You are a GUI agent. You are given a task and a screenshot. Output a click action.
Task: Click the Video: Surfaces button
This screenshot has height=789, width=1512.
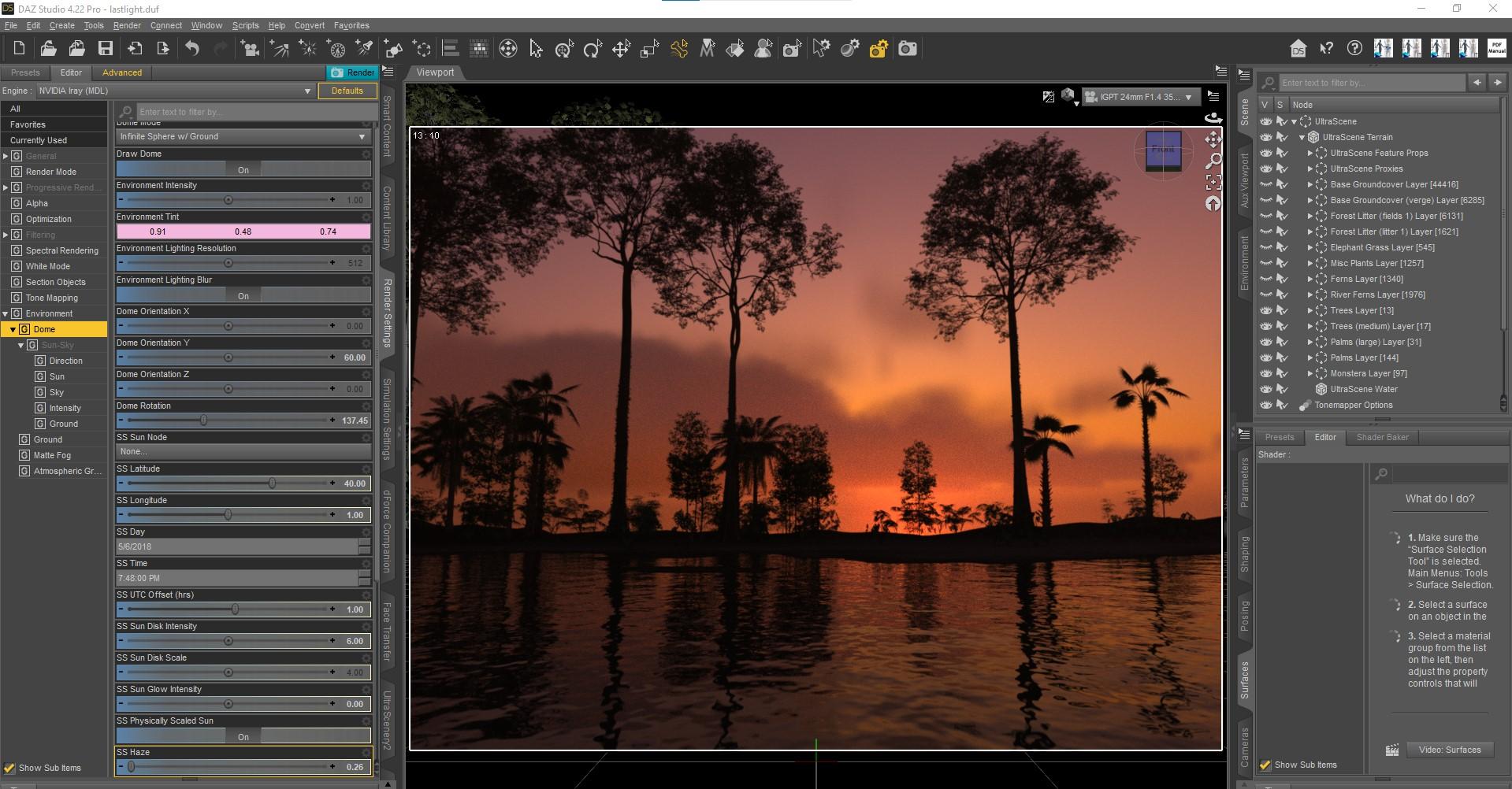[1449, 750]
